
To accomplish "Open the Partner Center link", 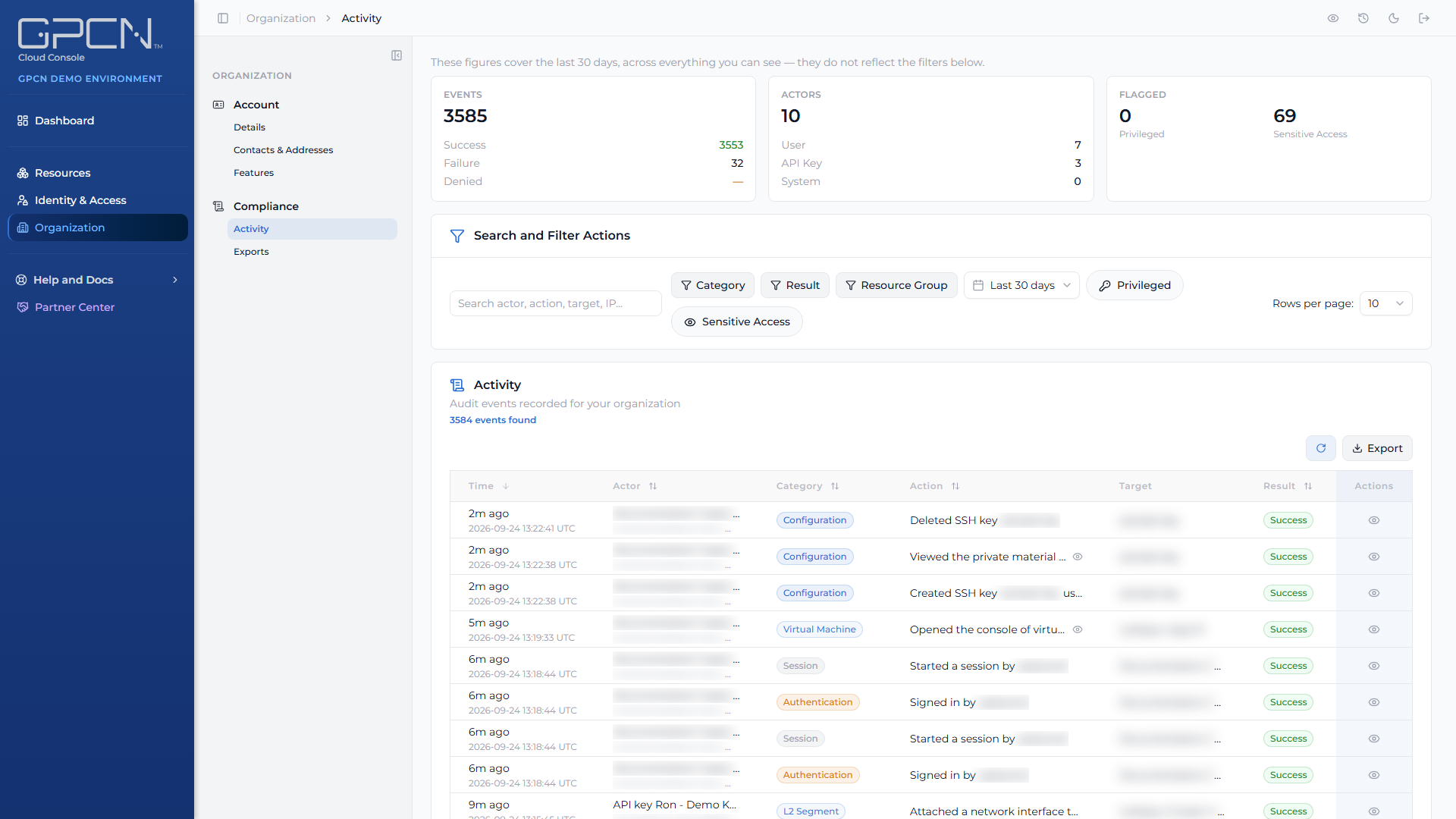I will 74,307.
